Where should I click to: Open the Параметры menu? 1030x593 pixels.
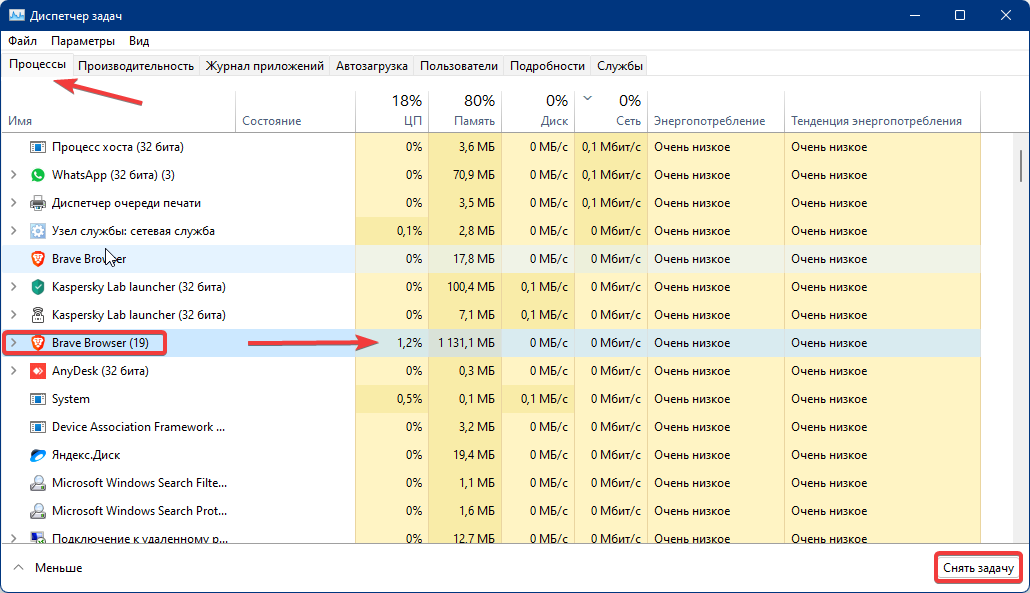point(82,41)
